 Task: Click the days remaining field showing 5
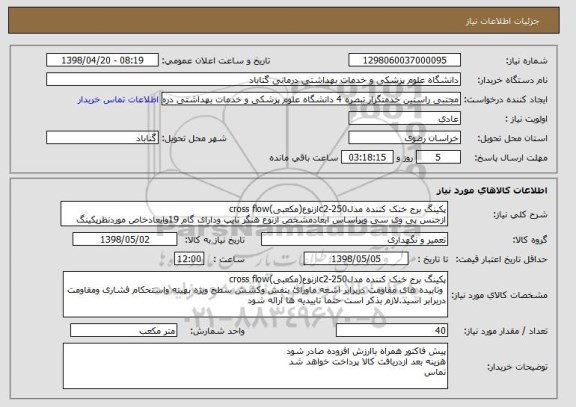point(438,158)
